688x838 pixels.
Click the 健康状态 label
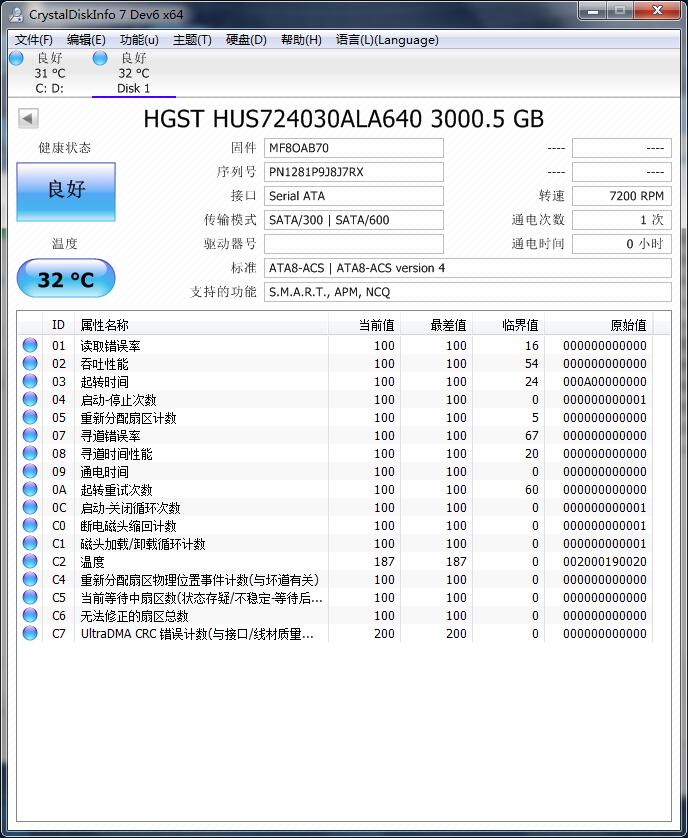click(65, 148)
